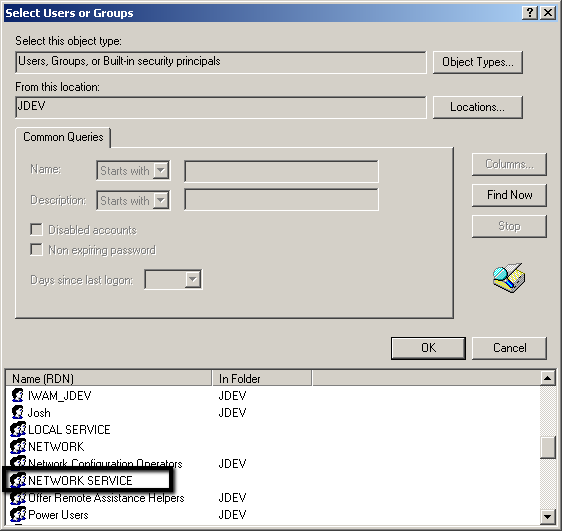Sort by the Name (RDN) column header

point(109,378)
